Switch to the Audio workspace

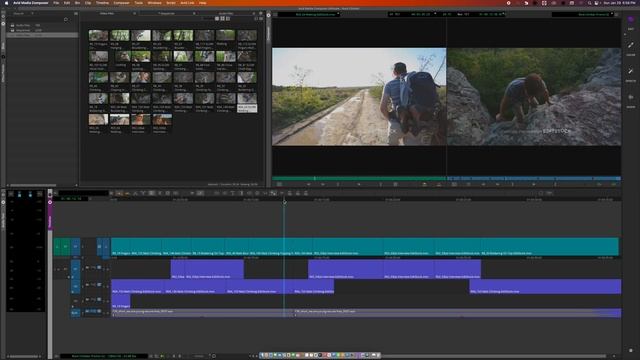coord(631,100)
